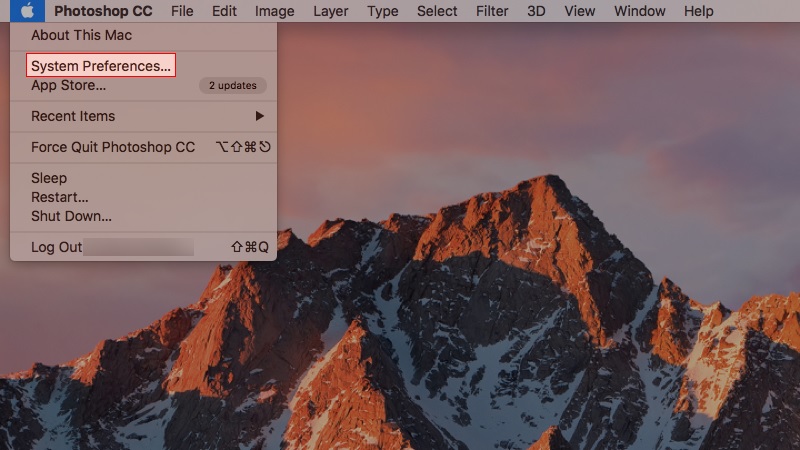Open the Filter menu

pyautogui.click(x=492, y=11)
